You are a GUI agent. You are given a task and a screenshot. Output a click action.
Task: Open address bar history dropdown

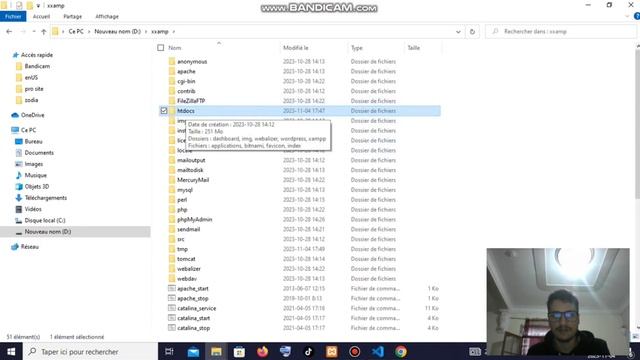[458, 31]
